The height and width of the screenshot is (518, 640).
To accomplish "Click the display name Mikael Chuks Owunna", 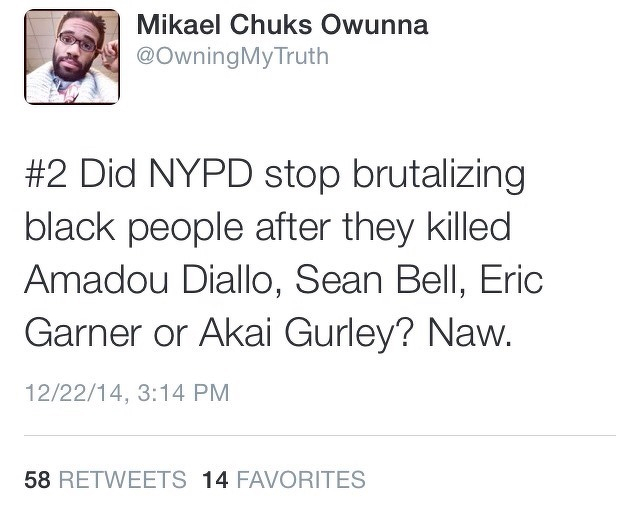I will 281,25.
